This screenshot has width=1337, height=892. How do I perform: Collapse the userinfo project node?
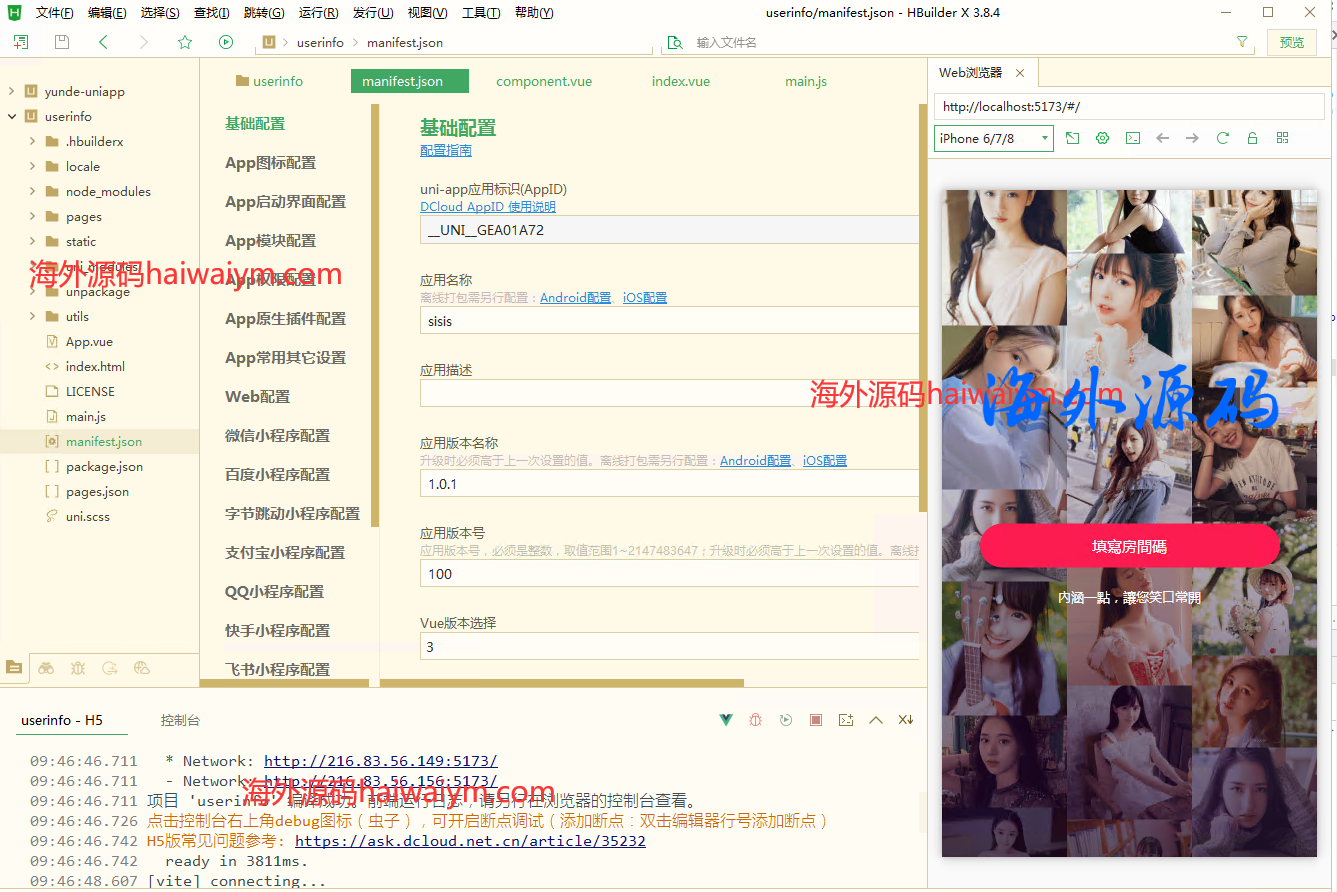point(12,117)
